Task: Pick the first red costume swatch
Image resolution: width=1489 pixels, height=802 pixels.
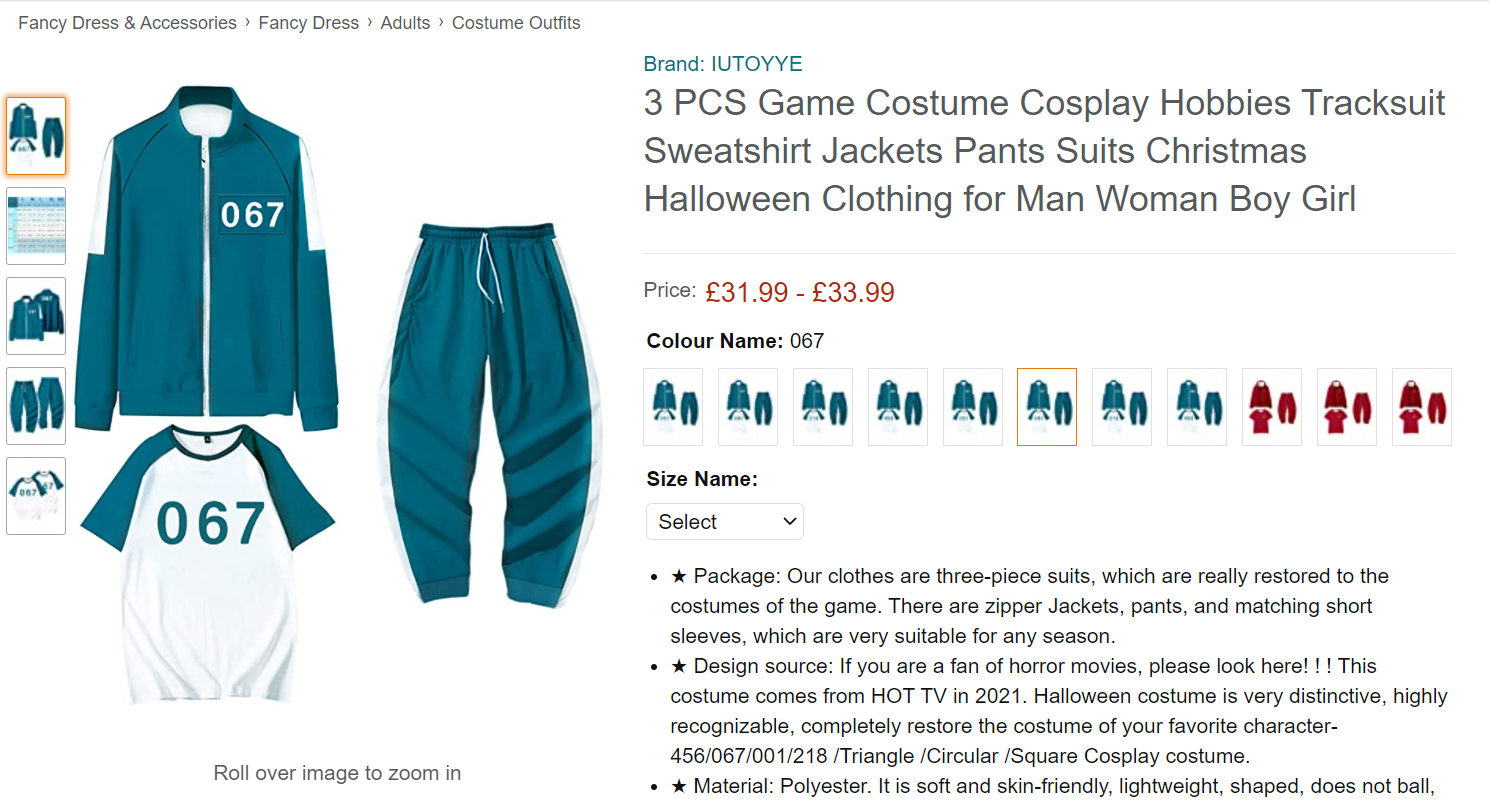Action: coord(1272,407)
